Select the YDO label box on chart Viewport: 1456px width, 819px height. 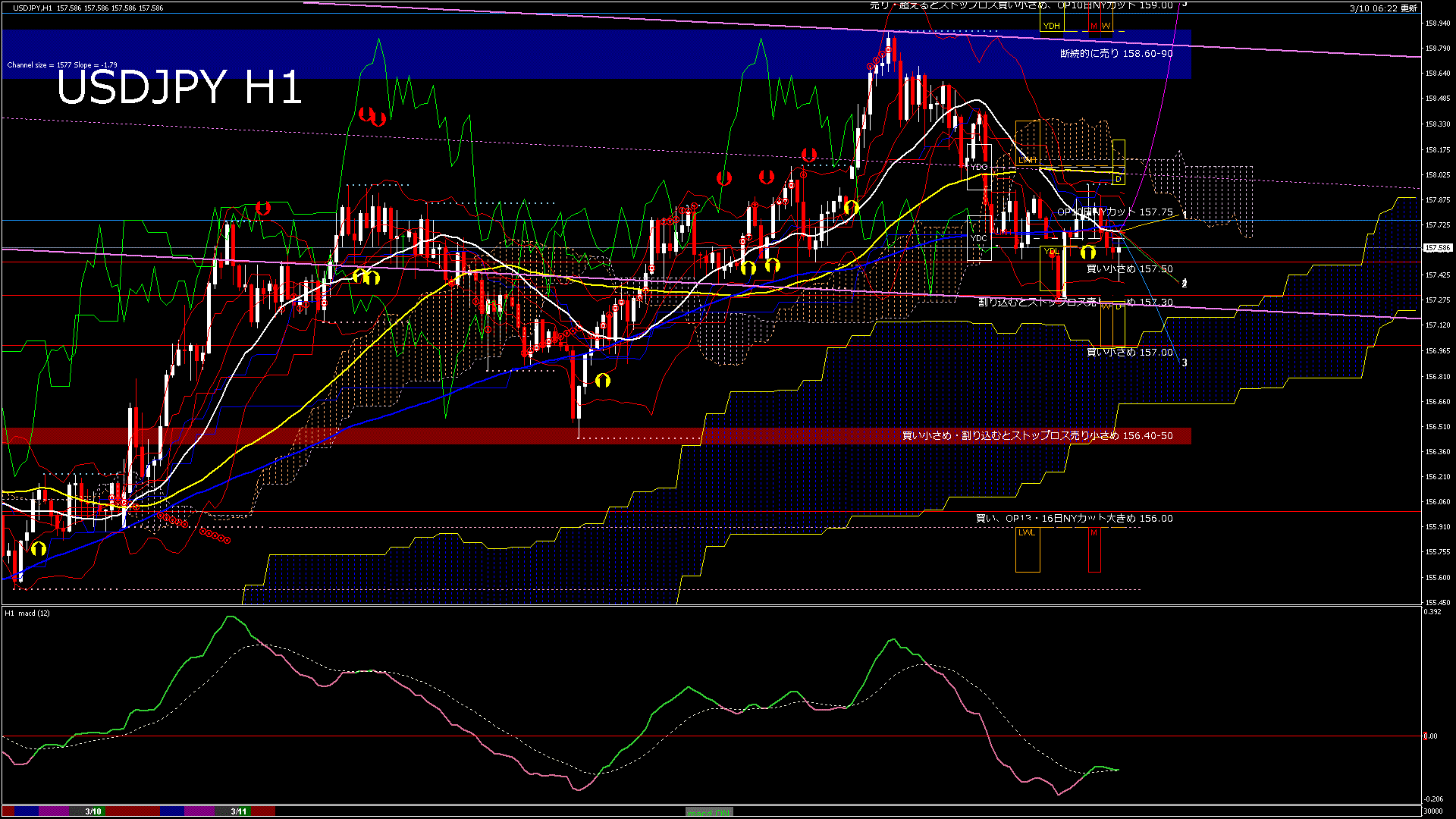coord(979,167)
